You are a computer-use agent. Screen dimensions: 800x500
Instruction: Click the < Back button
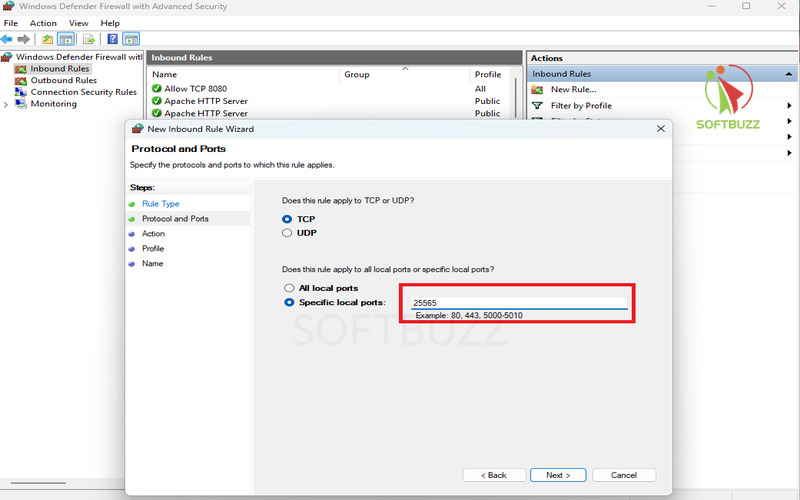click(x=494, y=475)
